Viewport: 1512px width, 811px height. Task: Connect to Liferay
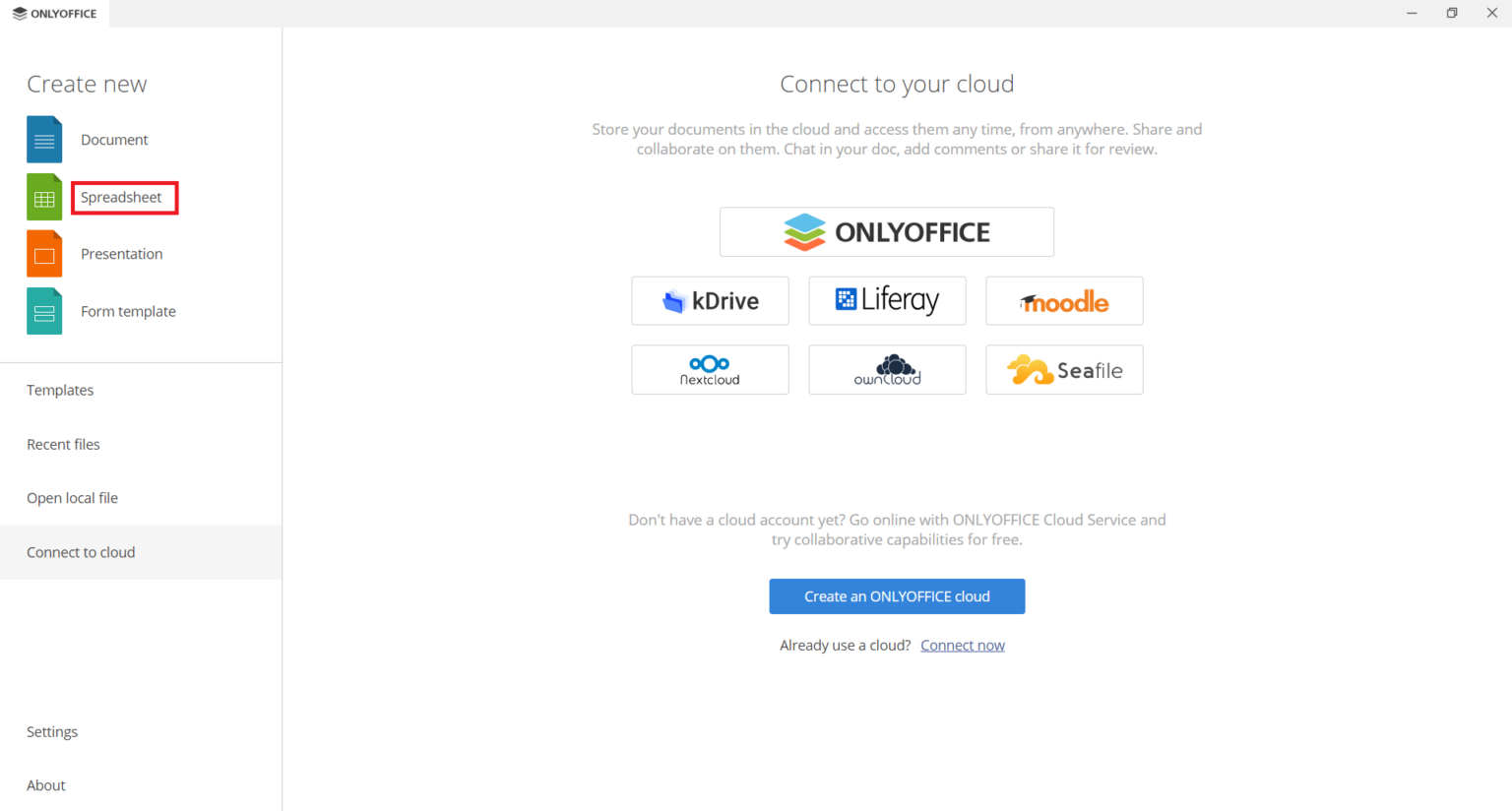[887, 300]
